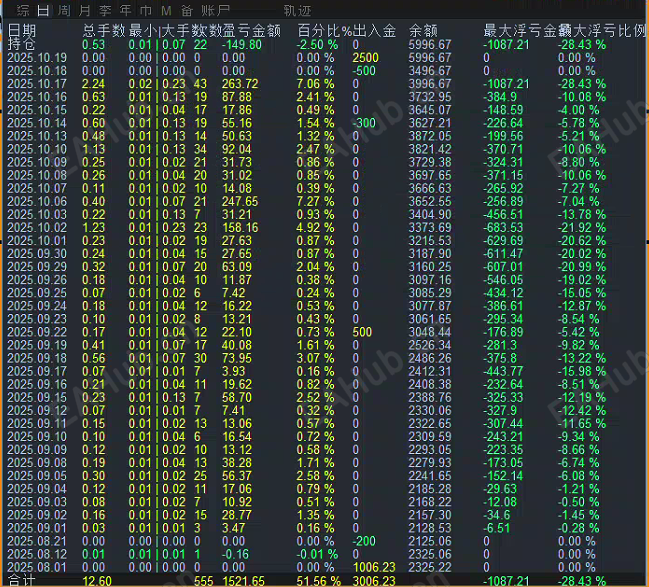Click balance 3996.67 on 2025.10.17

(430, 84)
